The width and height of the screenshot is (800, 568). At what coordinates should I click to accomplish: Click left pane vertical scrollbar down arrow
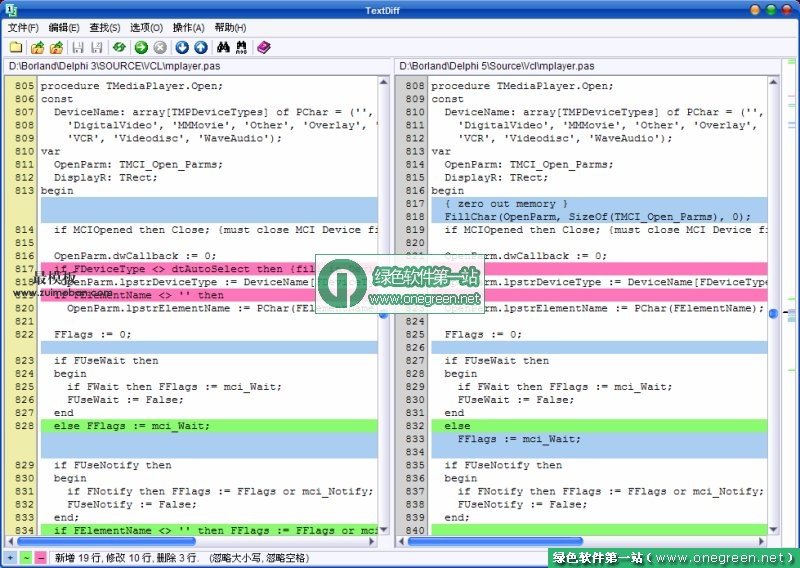pos(384,530)
